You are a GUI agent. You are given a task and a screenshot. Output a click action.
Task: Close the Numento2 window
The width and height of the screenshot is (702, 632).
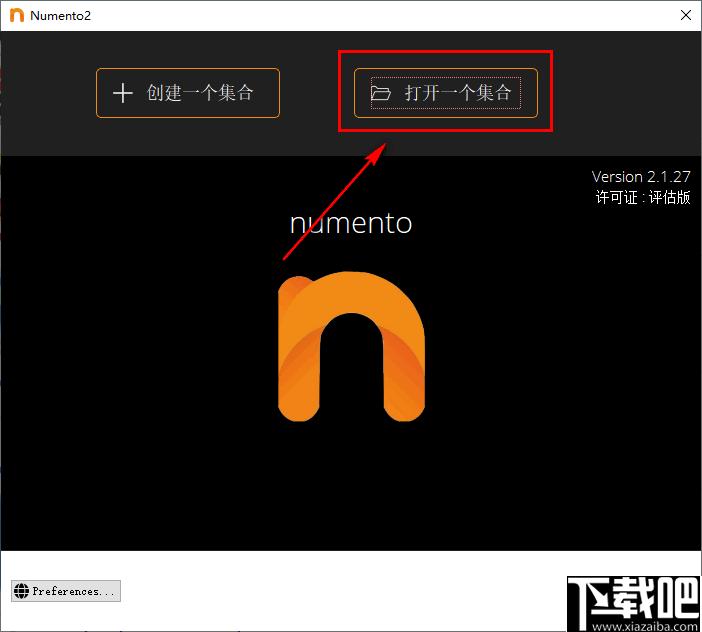pyautogui.click(x=685, y=15)
